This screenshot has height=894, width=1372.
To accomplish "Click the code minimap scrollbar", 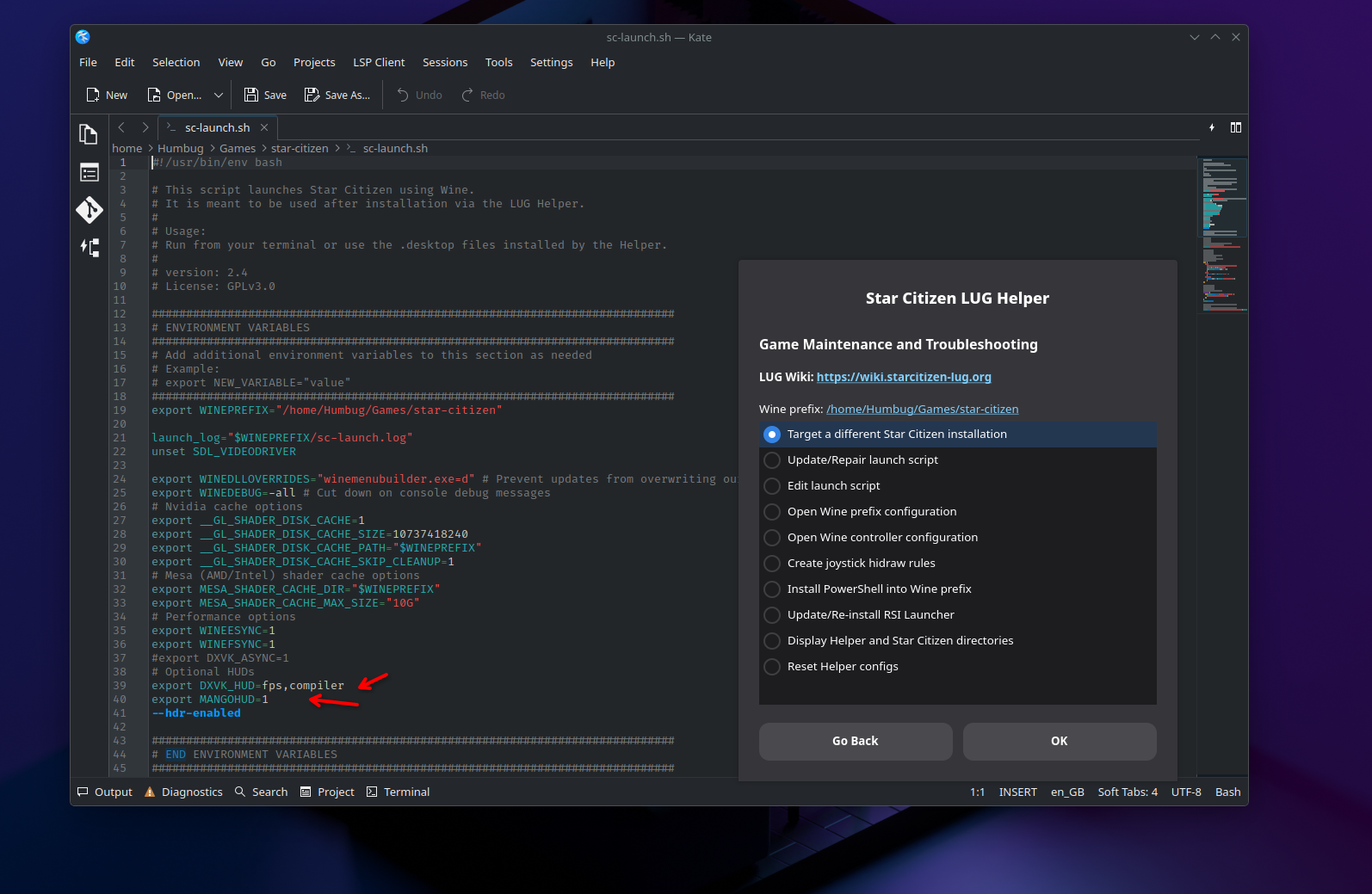I will click(1222, 465).
